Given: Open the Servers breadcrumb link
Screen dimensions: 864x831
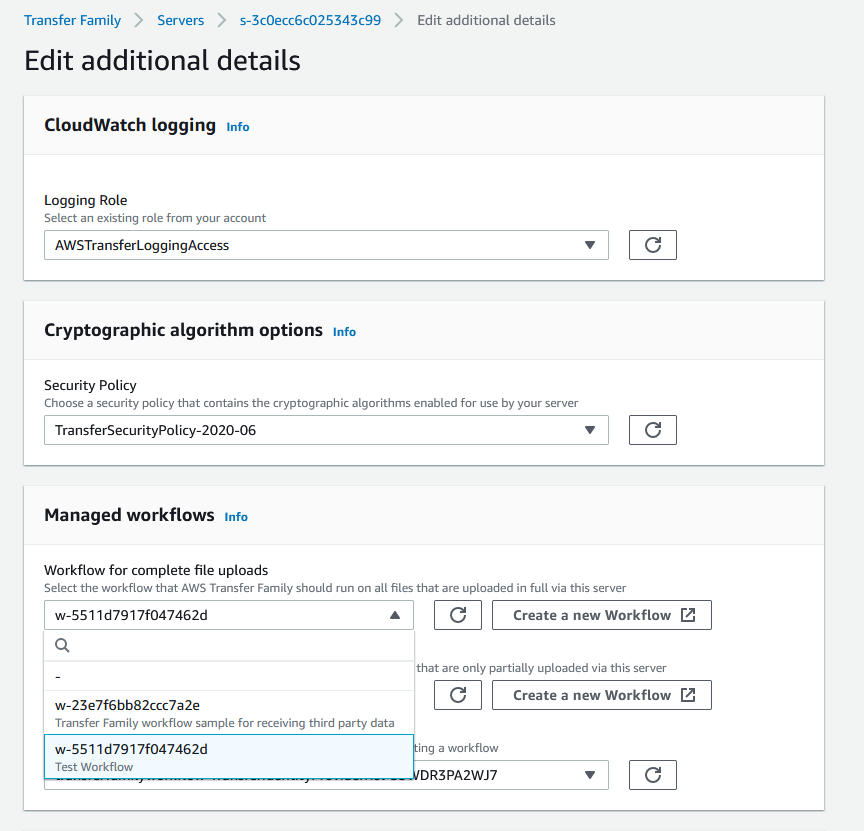Looking at the screenshot, I should 181,19.
